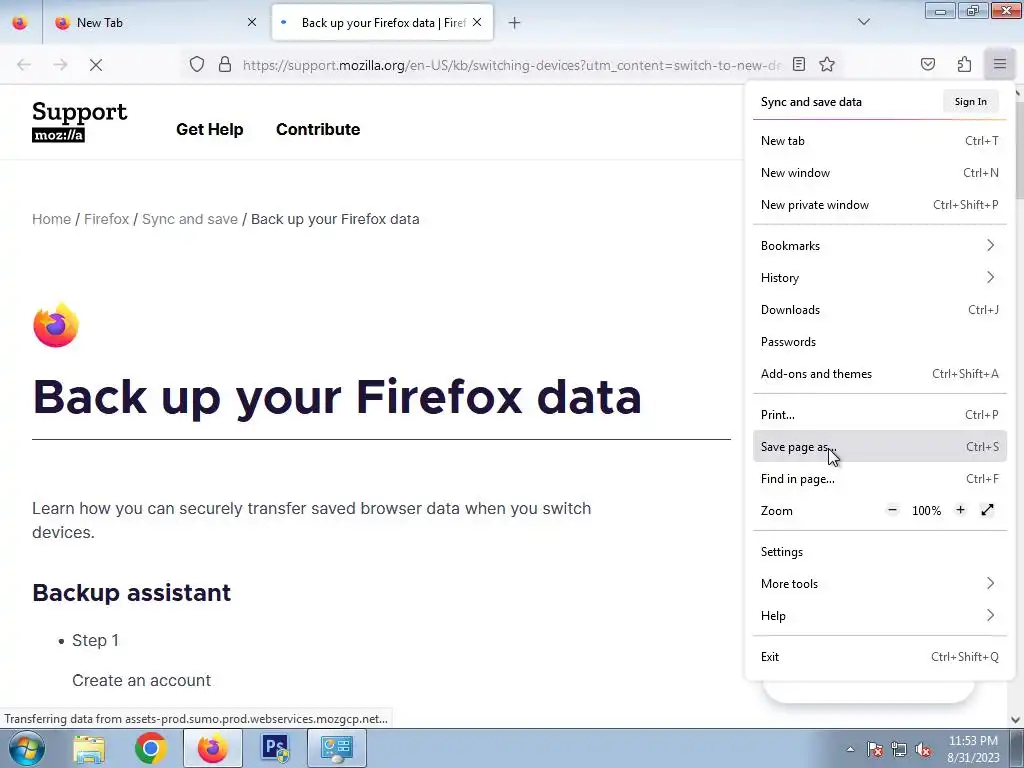Open the Windows Start button
The height and width of the screenshot is (768, 1024).
27,748
